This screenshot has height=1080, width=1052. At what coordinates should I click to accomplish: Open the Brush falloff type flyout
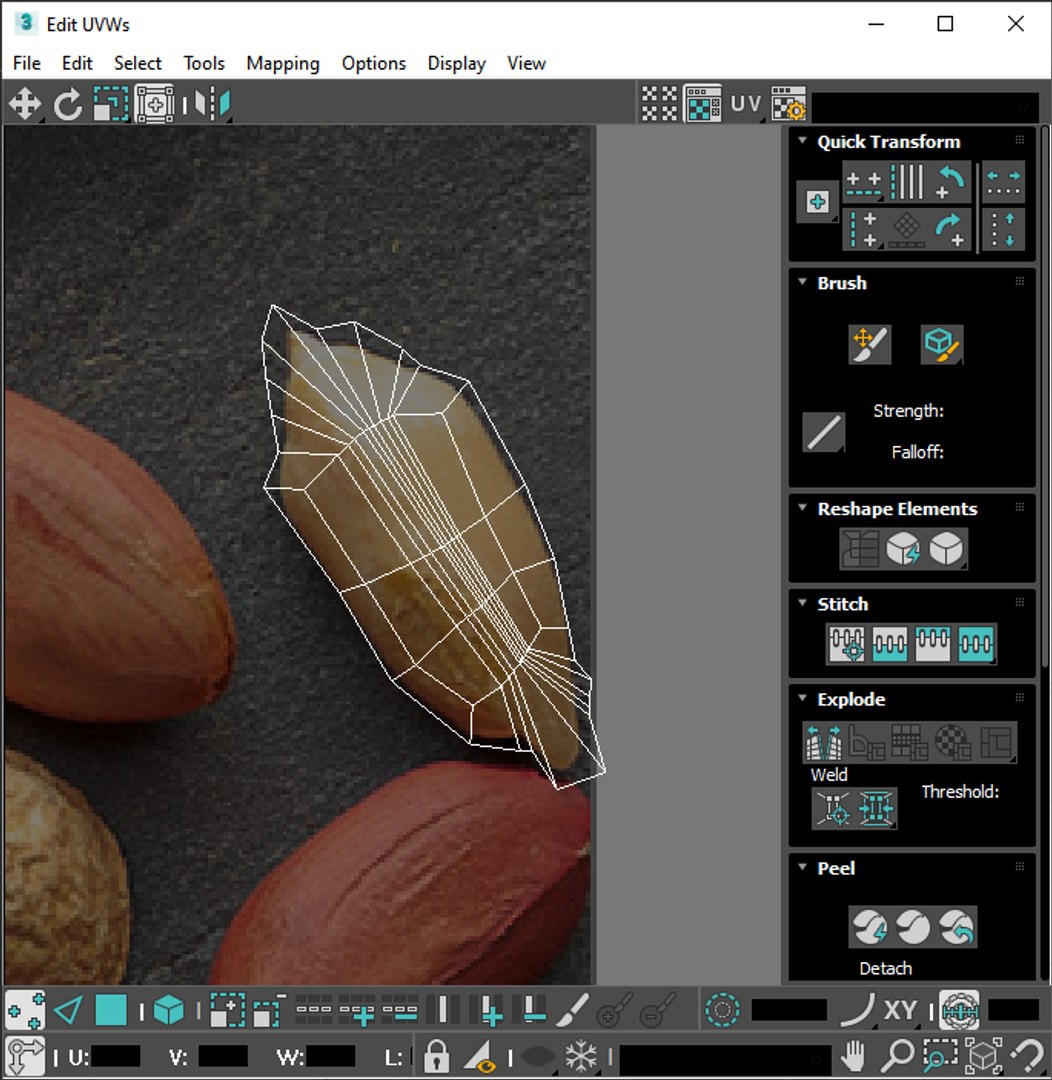[x=823, y=433]
